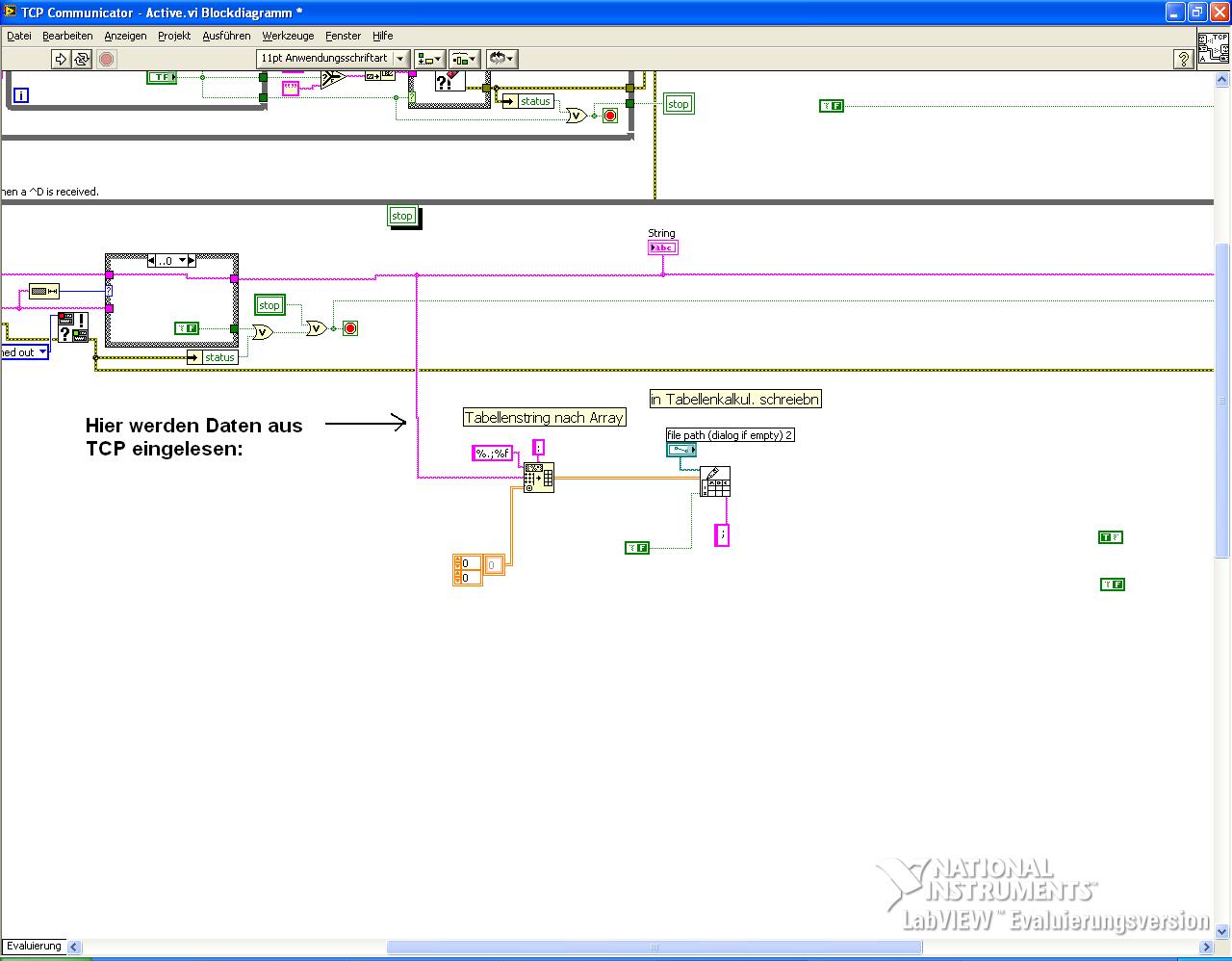The height and width of the screenshot is (961, 1232).
Task: Select the file path control terminal
Action: coord(681,450)
